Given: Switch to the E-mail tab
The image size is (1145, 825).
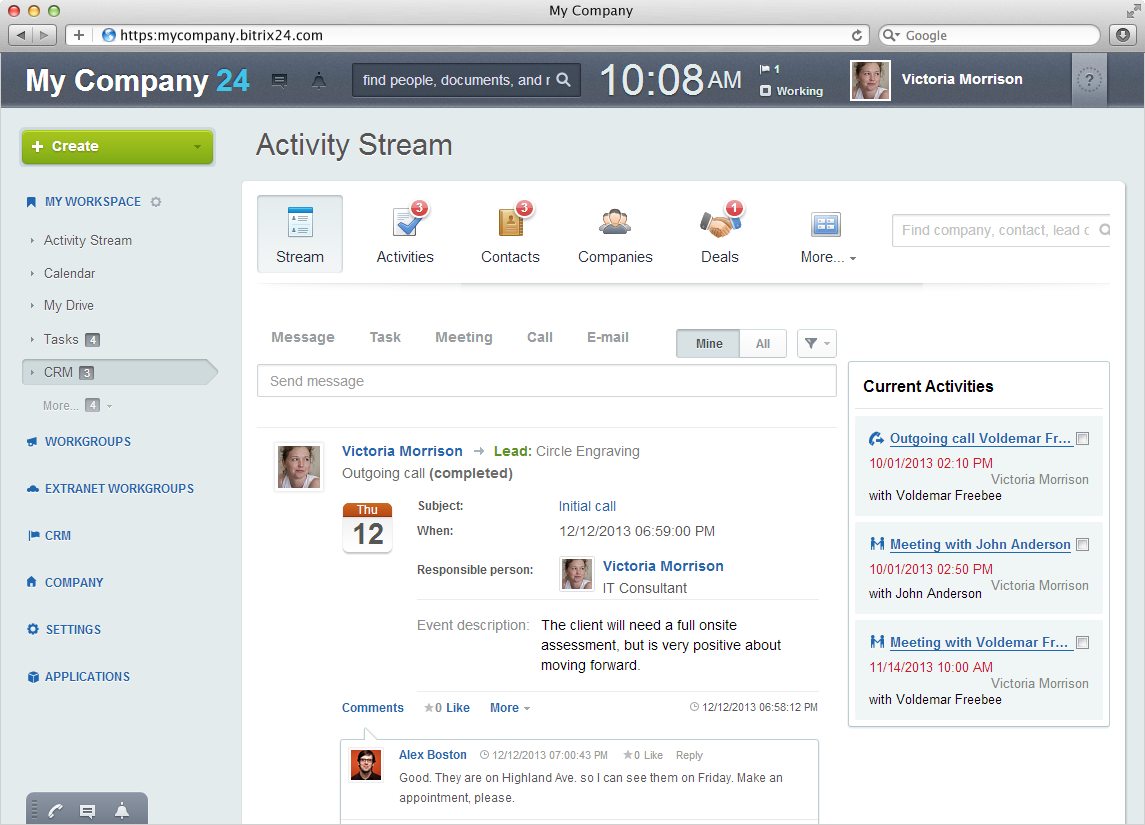Looking at the screenshot, I should [607, 338].
